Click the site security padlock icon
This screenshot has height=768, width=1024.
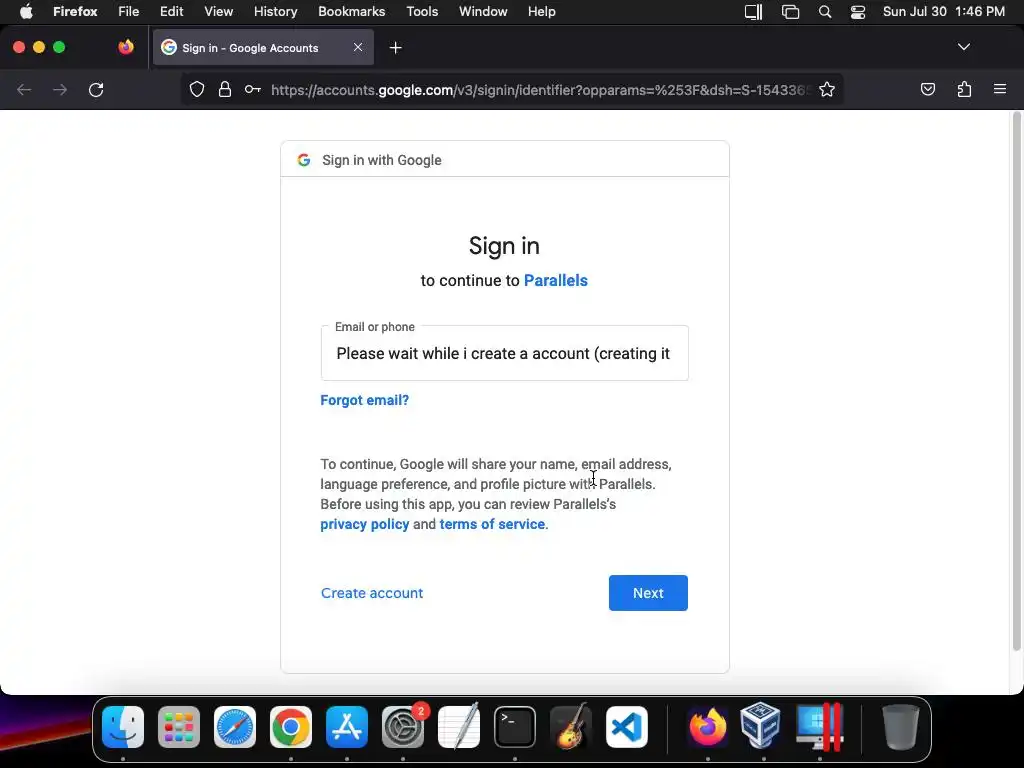tap(225, 89)
